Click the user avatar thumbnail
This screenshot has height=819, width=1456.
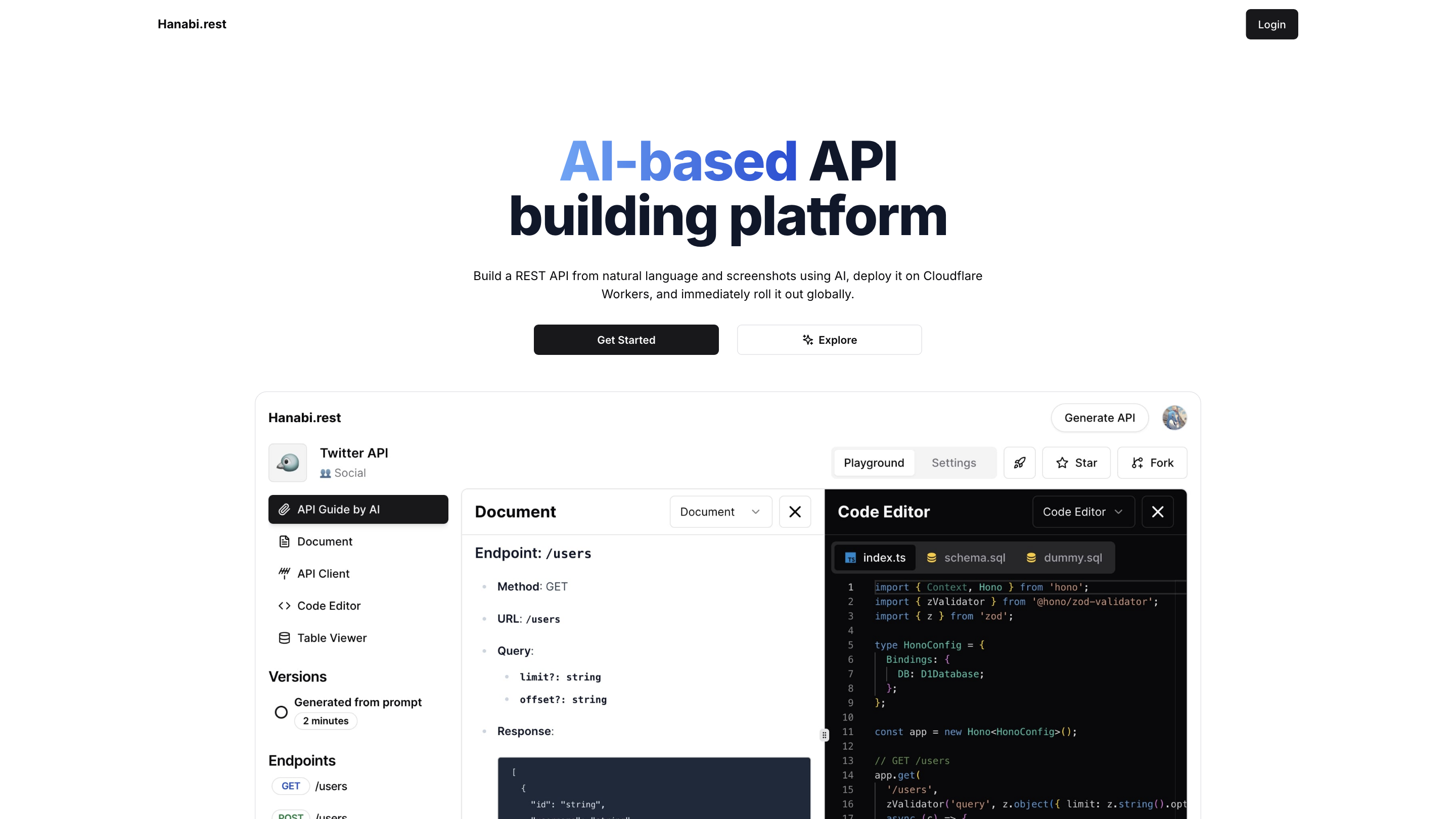pyautogui.click(x=1174, y=418)
